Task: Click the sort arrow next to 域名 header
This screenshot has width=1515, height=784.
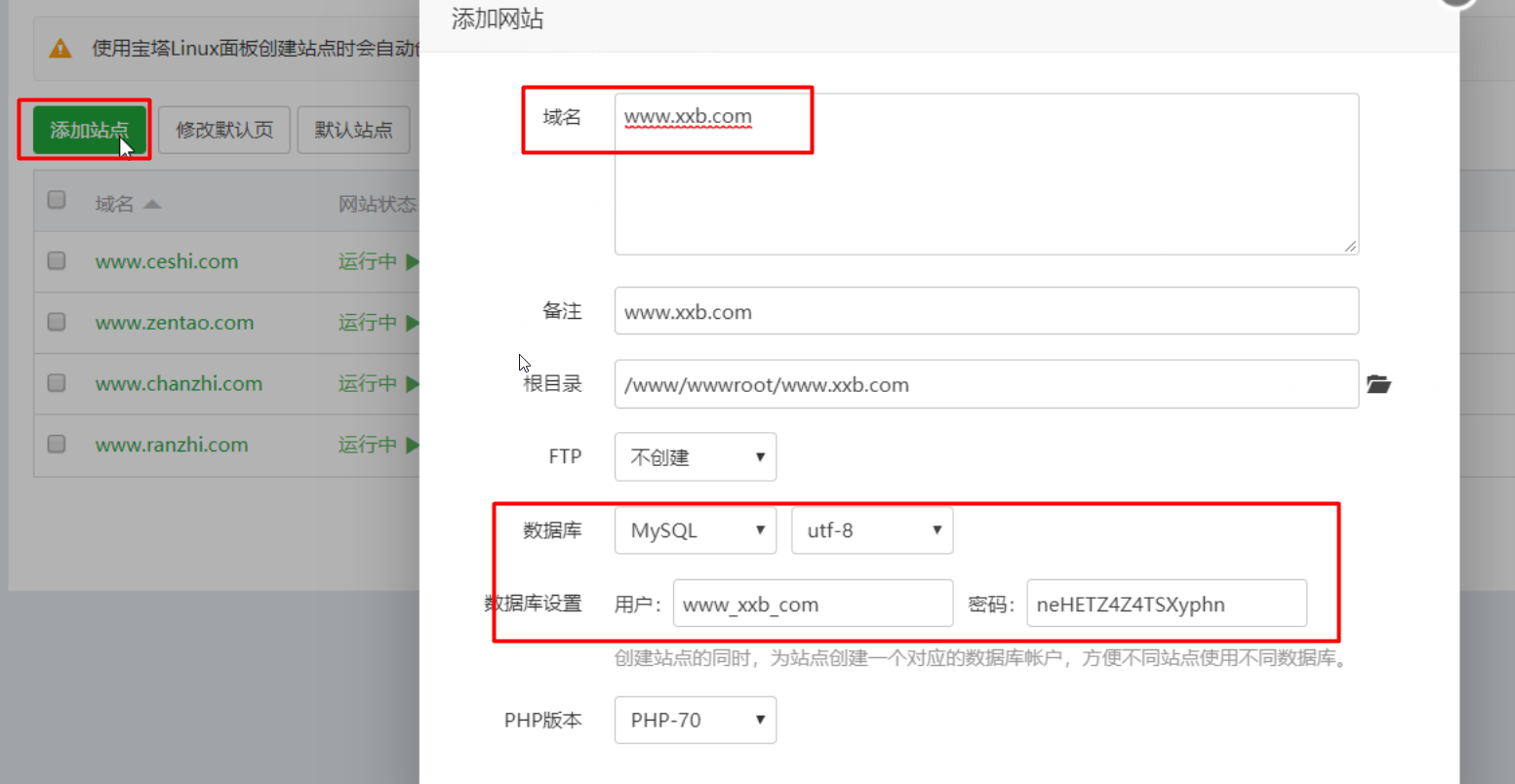Action: click(x=152, y=205)
